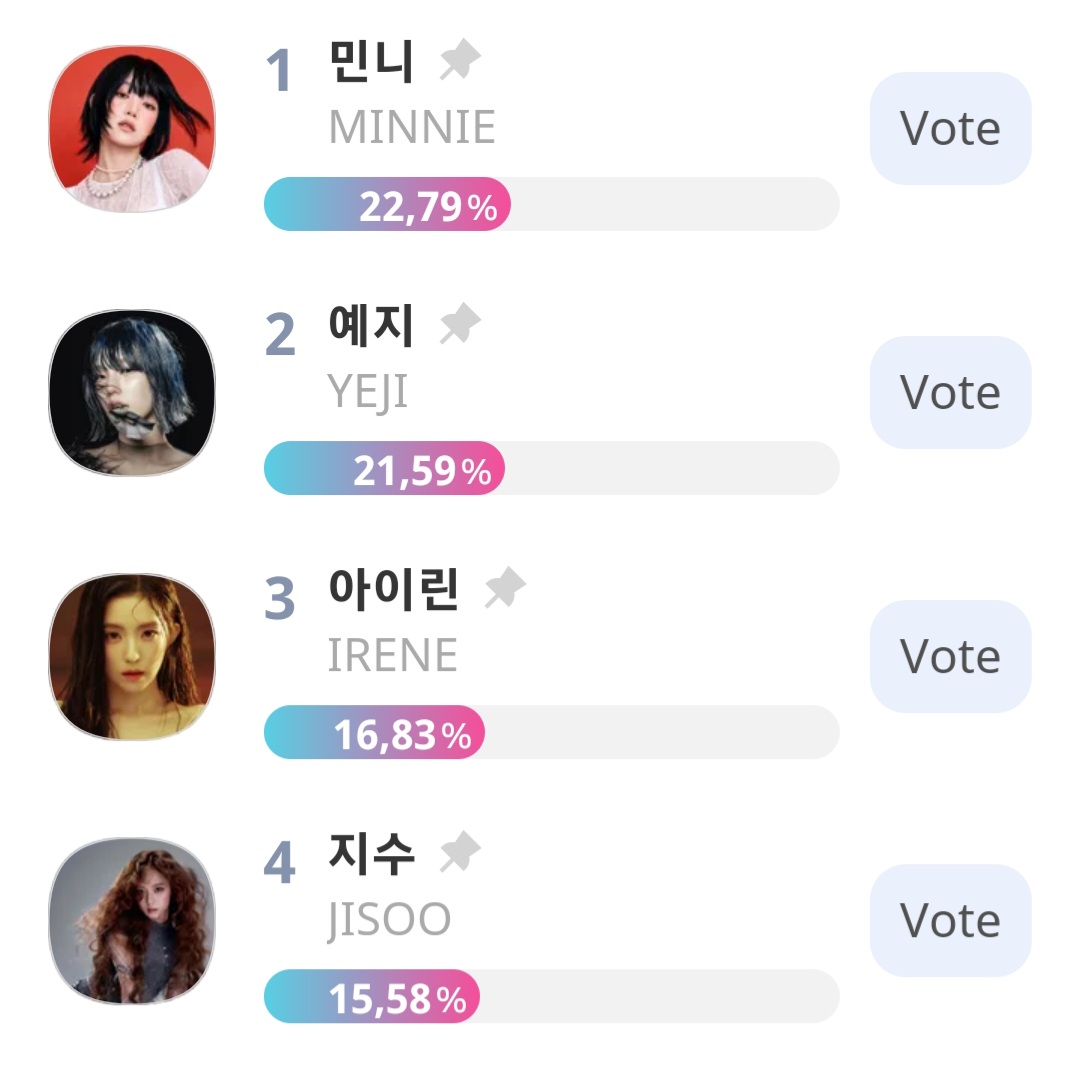Cast a vote for IRENE
This screenshot has width=1072, height=1072.
coord(950,657)
